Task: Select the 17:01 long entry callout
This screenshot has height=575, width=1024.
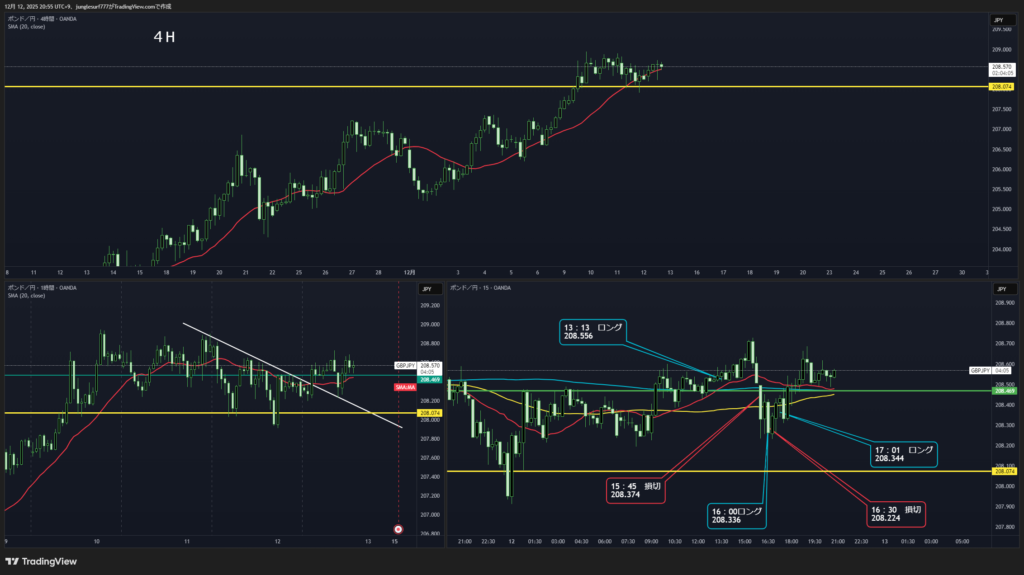Action: 903,455
